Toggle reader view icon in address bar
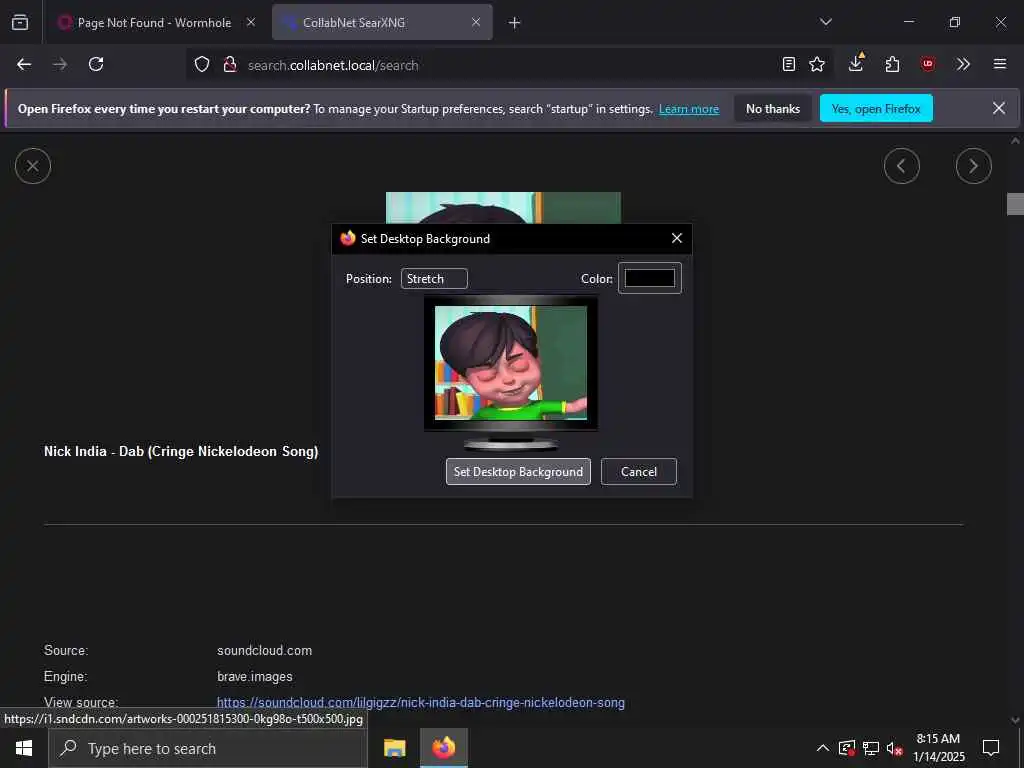The width and height of the screenshot is (1024, 768). click(x=789, y=64)
